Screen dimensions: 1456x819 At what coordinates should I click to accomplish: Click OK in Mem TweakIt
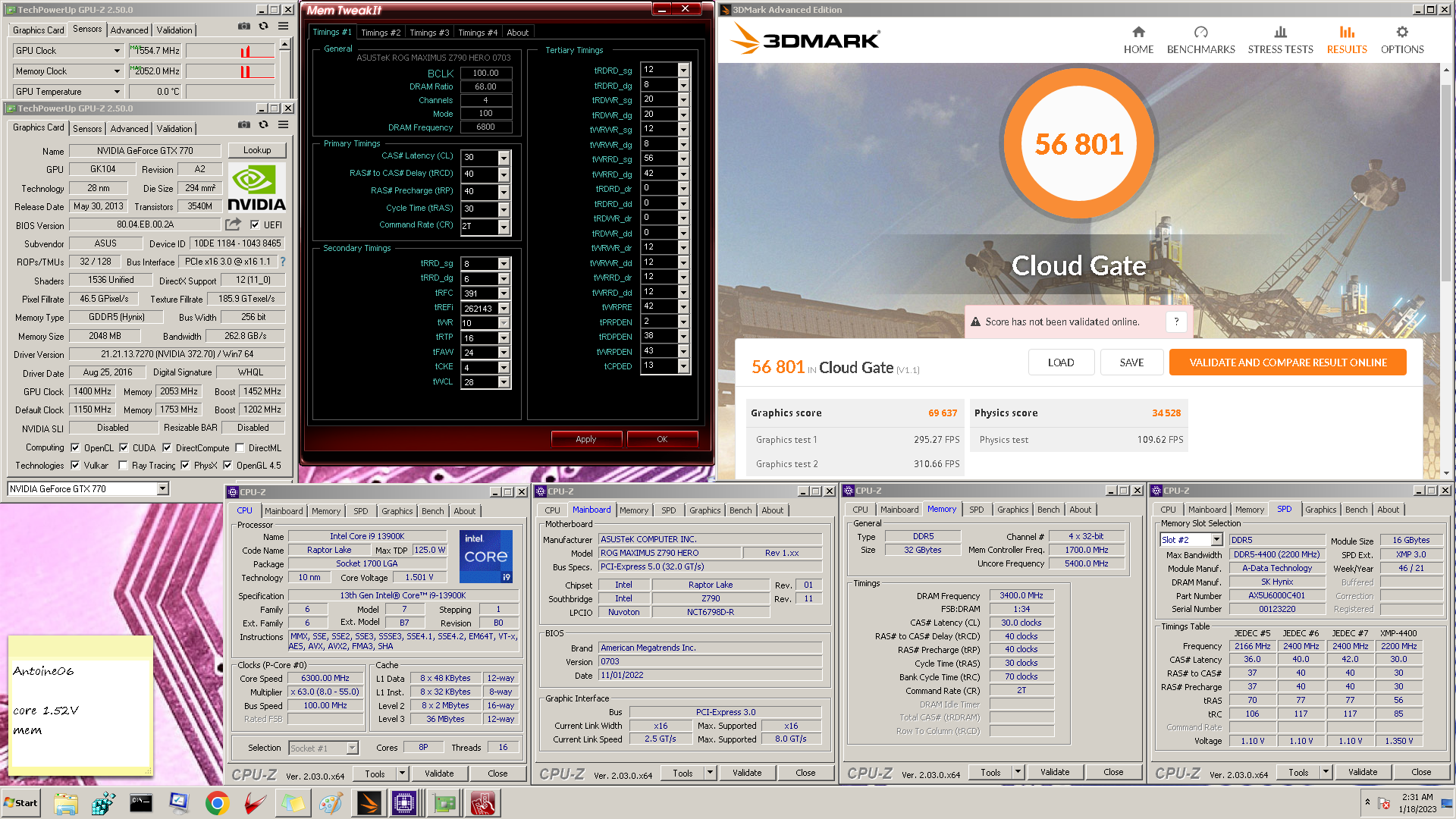click(662, 439)
